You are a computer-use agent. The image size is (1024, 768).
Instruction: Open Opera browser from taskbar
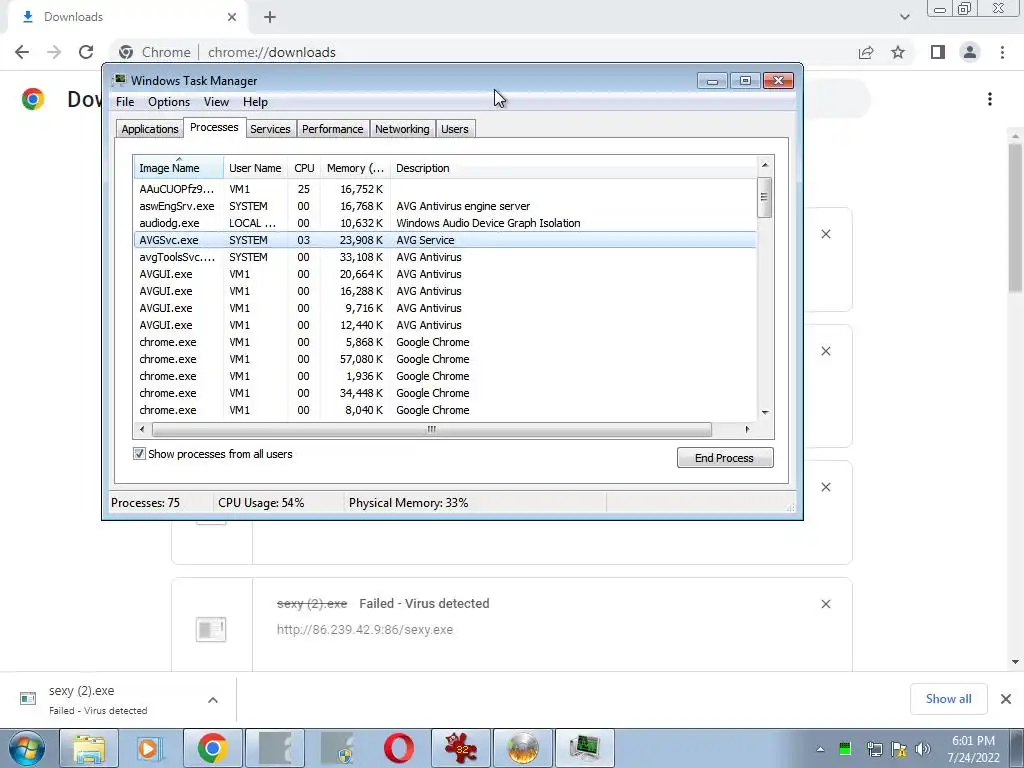[x=398, y=748]
